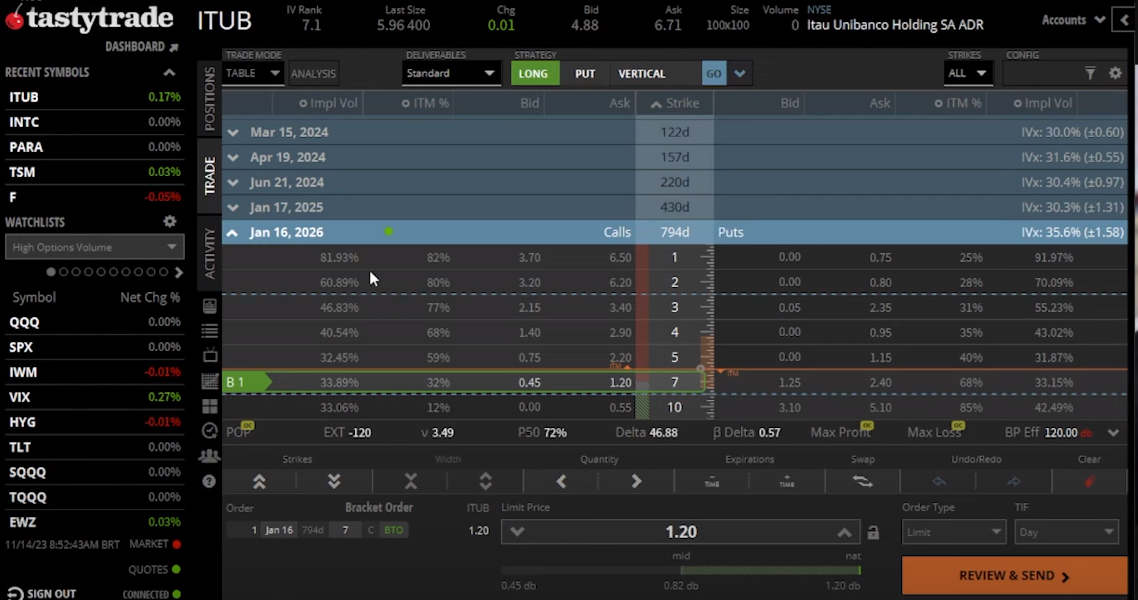This screenshot has height=600, width=1138.
Task: Open Watchlists settings gear
Action: 170,221
